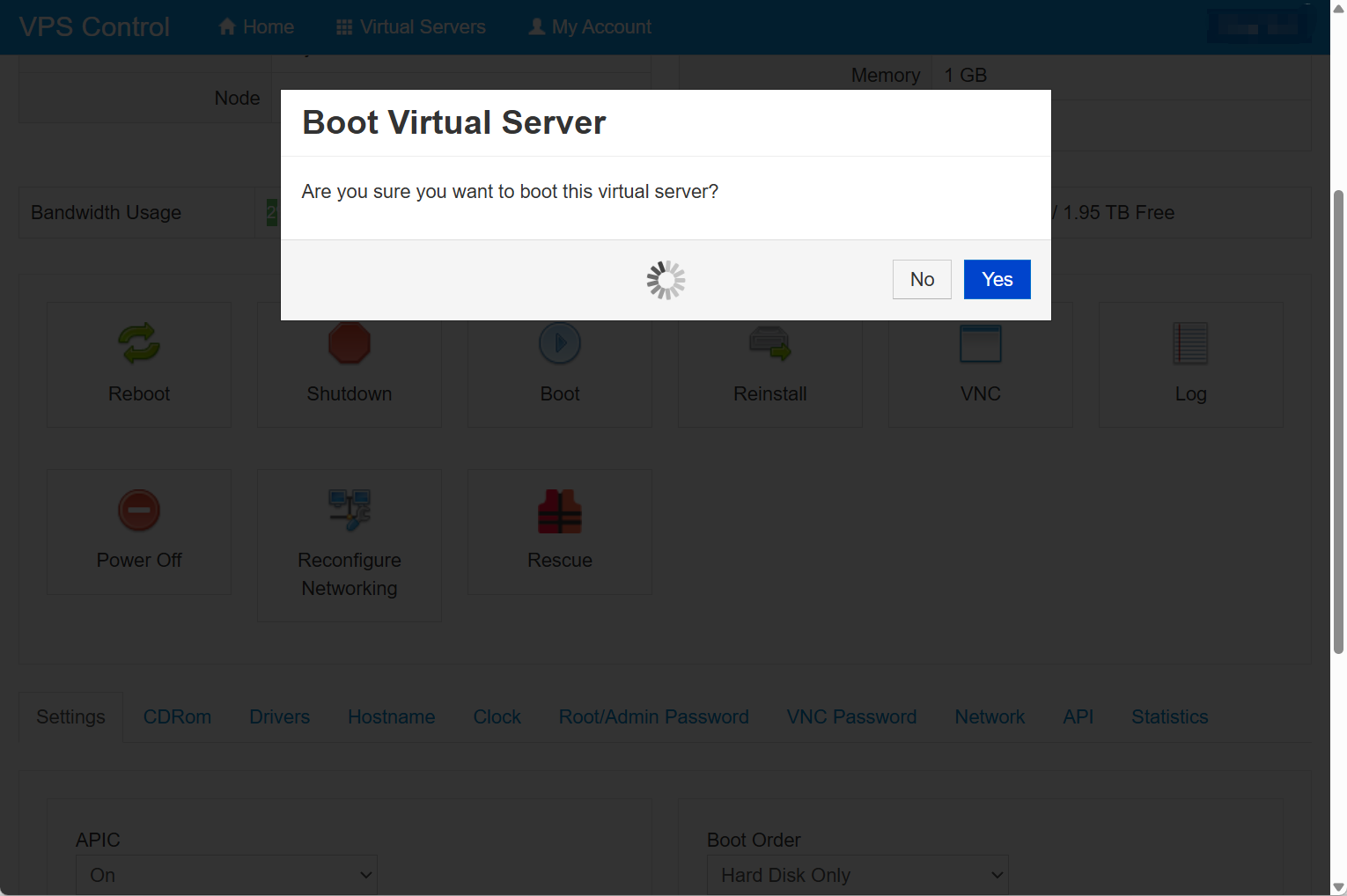Click the Reinstall drive icon

pyautogui.click(x=770, y=342)
